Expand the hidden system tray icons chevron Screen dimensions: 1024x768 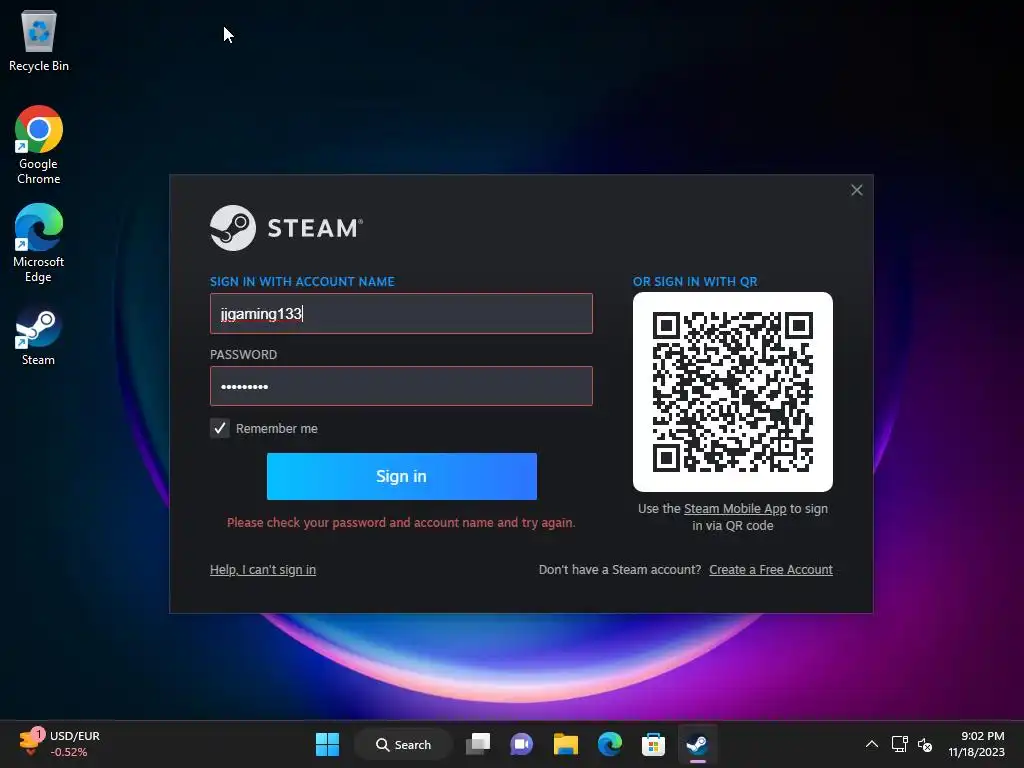pos(872,744)
